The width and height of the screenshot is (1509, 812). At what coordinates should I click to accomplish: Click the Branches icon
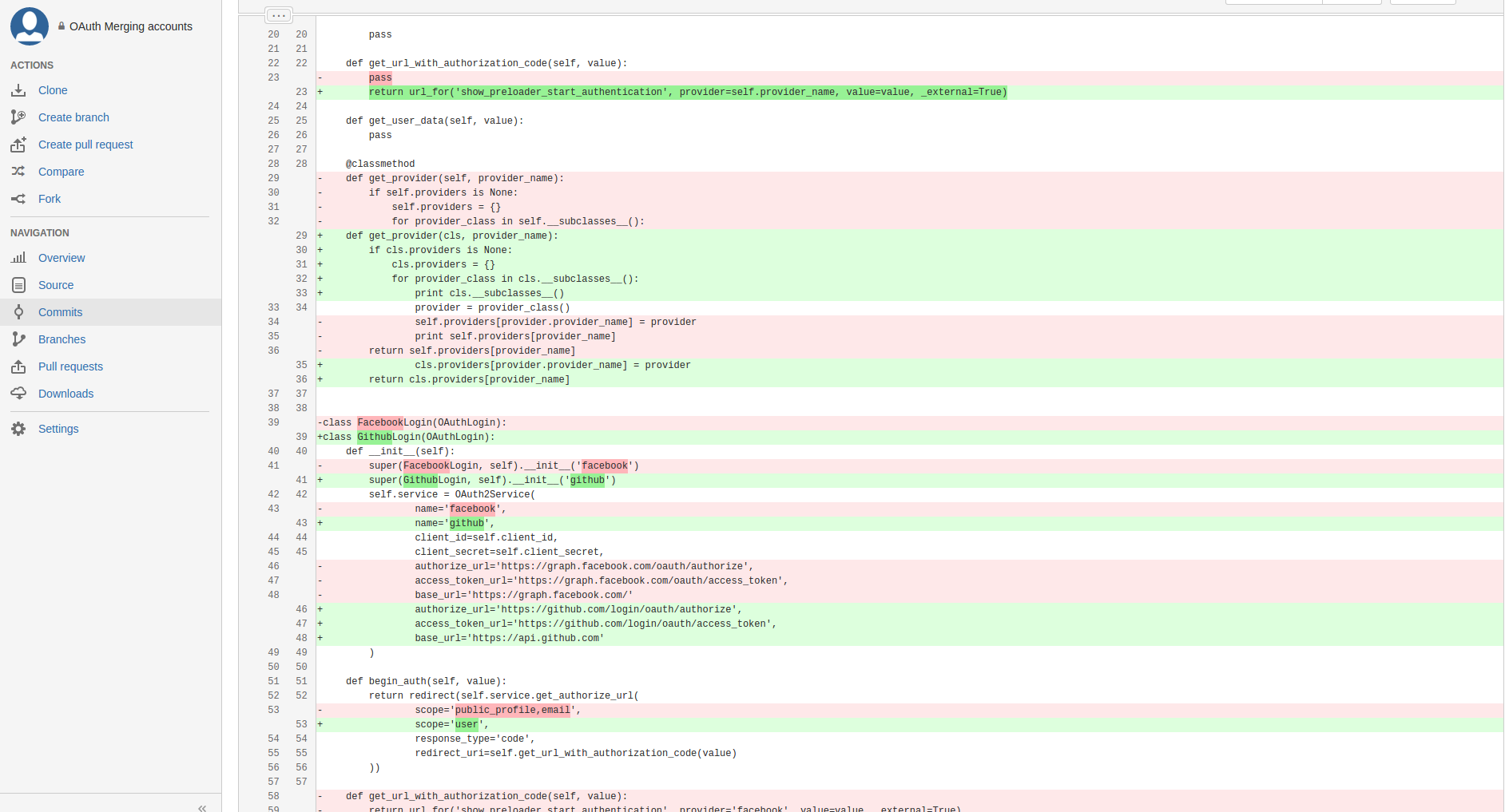point(18,339)
